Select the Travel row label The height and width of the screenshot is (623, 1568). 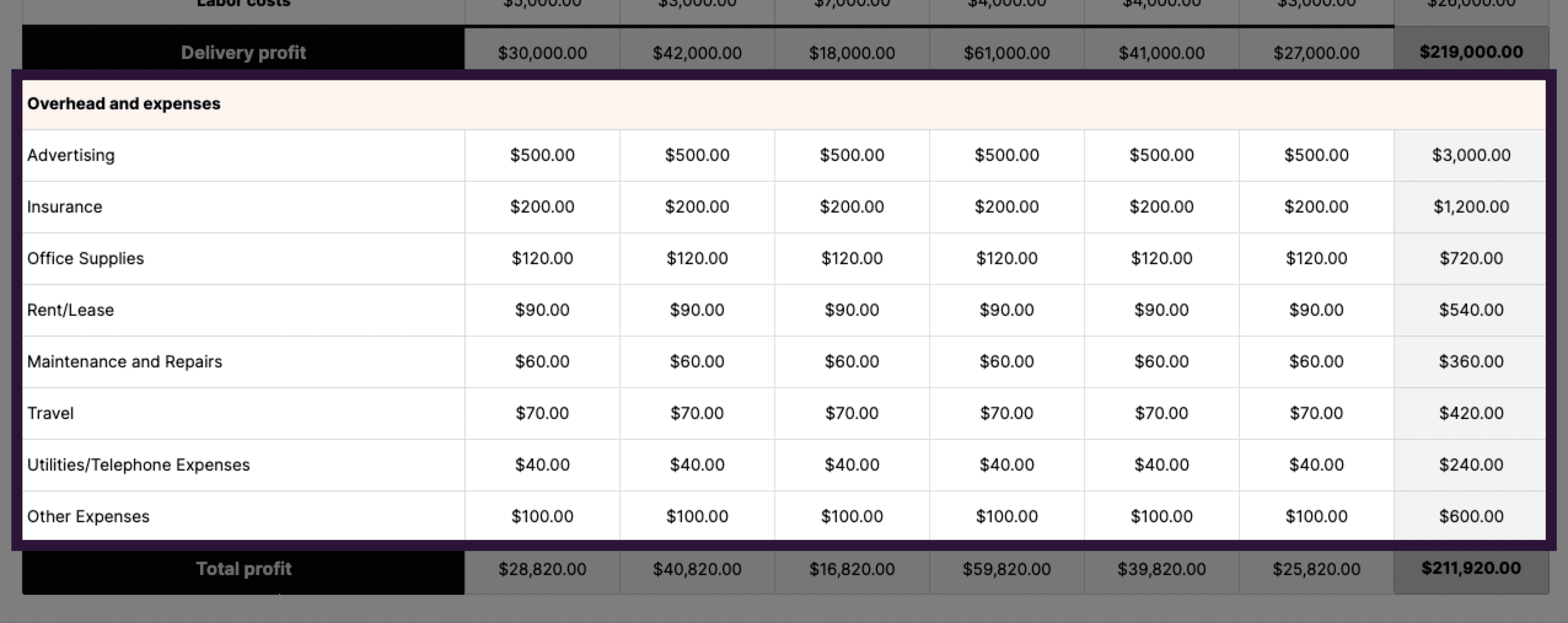[x=50, y=413]
